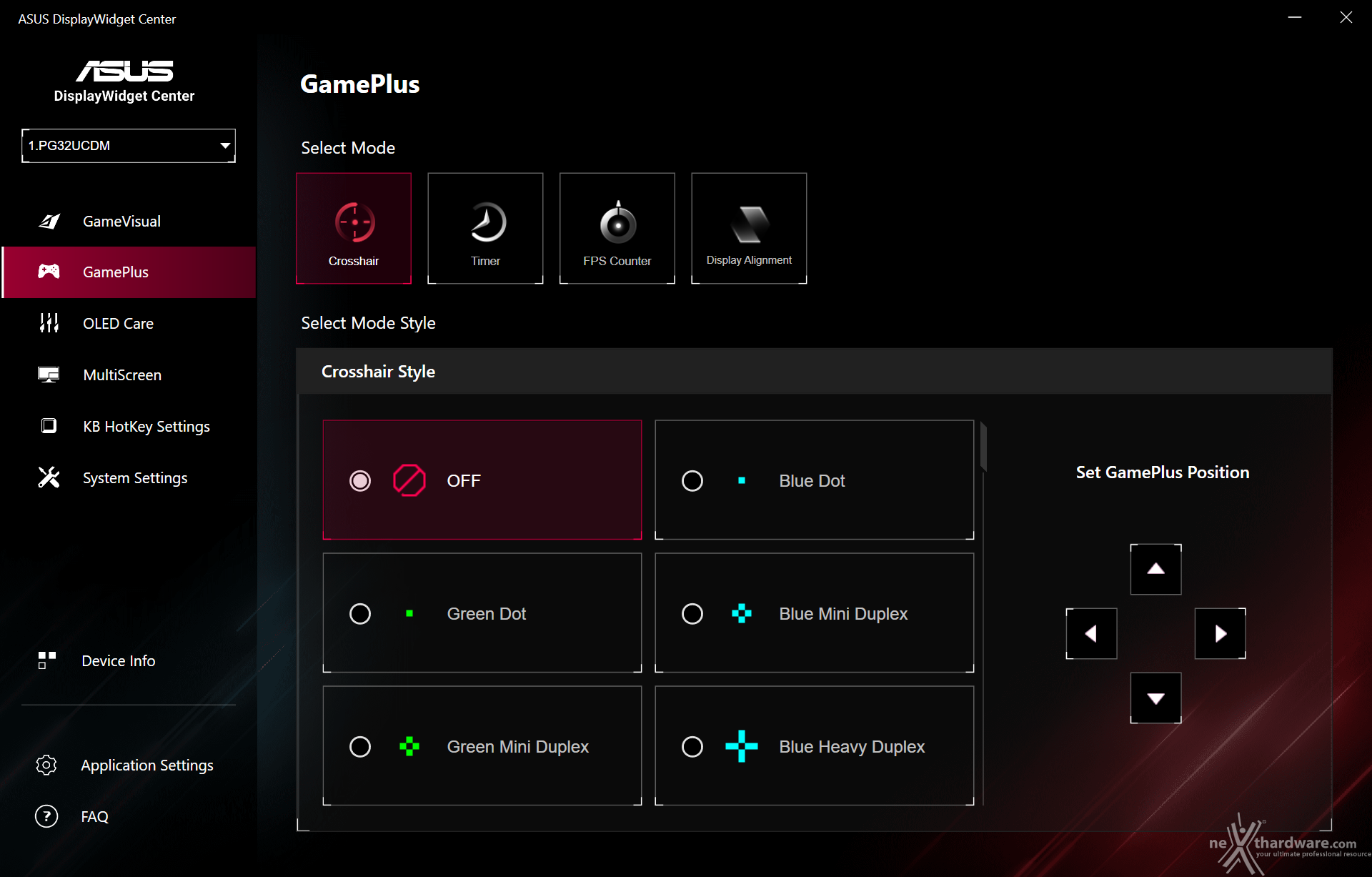Viewport: 1372px width, 877px height.
Task: Move GamePlus position down
Action: (1155, 698)
